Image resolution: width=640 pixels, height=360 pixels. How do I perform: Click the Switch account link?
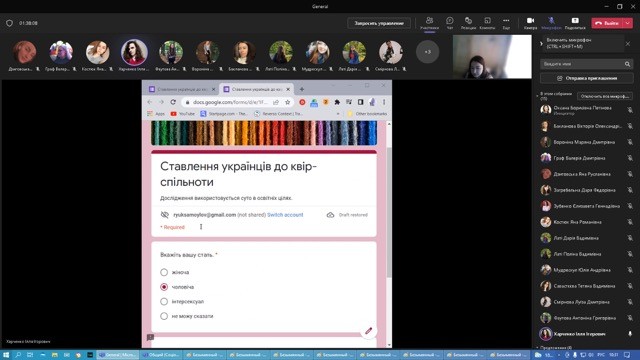pyautogui.click(x=285, y=215)
